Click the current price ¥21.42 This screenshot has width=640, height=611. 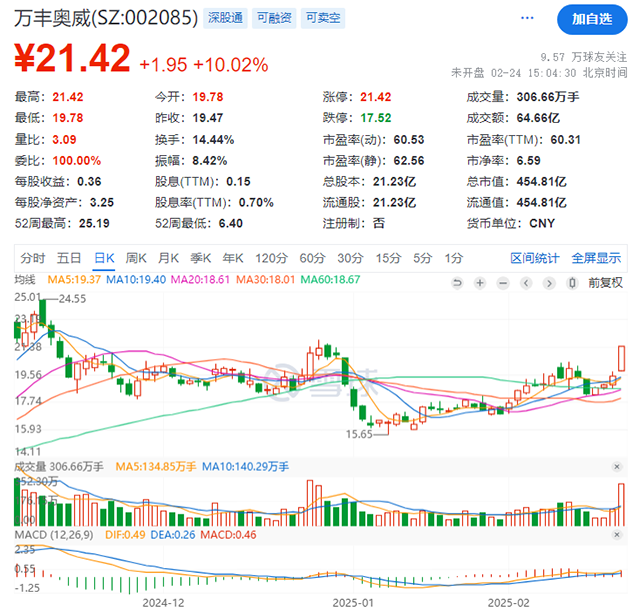72,58
